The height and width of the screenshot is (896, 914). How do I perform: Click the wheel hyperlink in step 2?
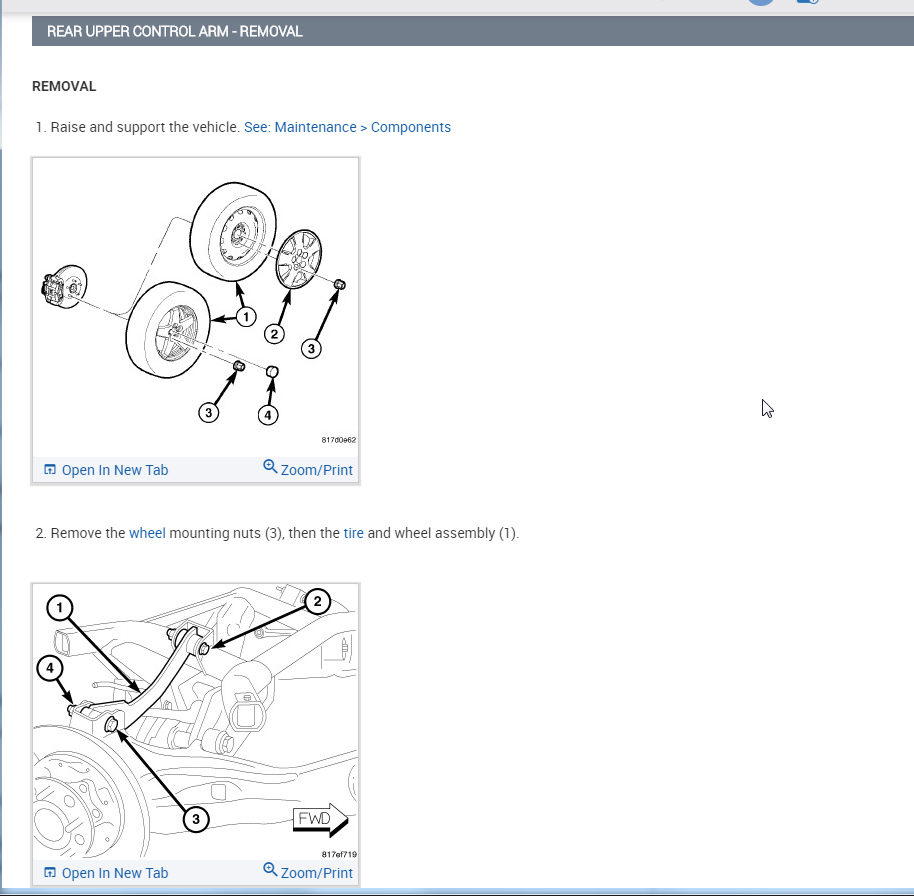click(147, 533)
